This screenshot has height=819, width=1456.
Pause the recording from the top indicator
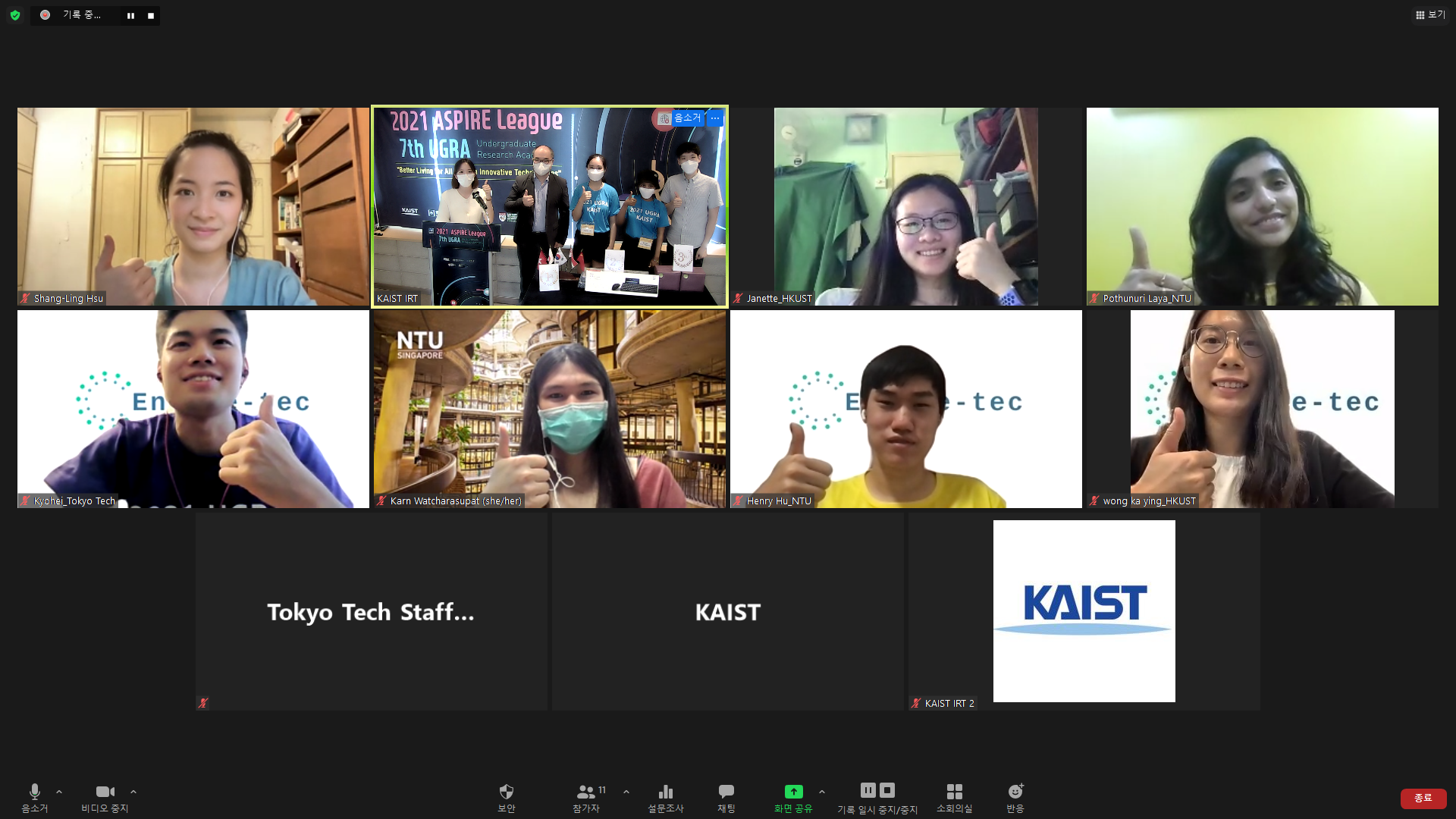click(130, 15)
